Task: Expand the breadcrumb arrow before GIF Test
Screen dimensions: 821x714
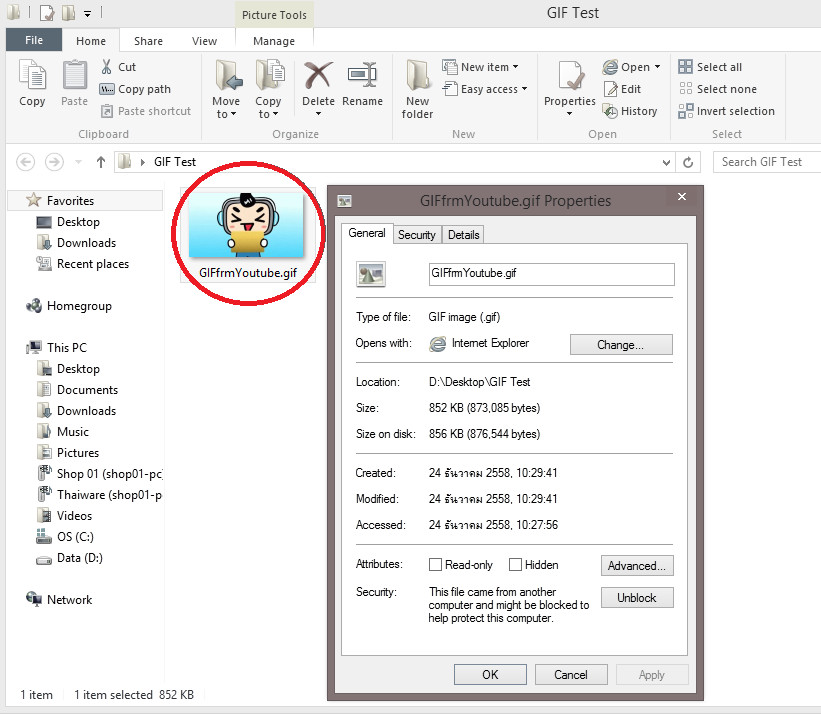Action: point(142,162)
